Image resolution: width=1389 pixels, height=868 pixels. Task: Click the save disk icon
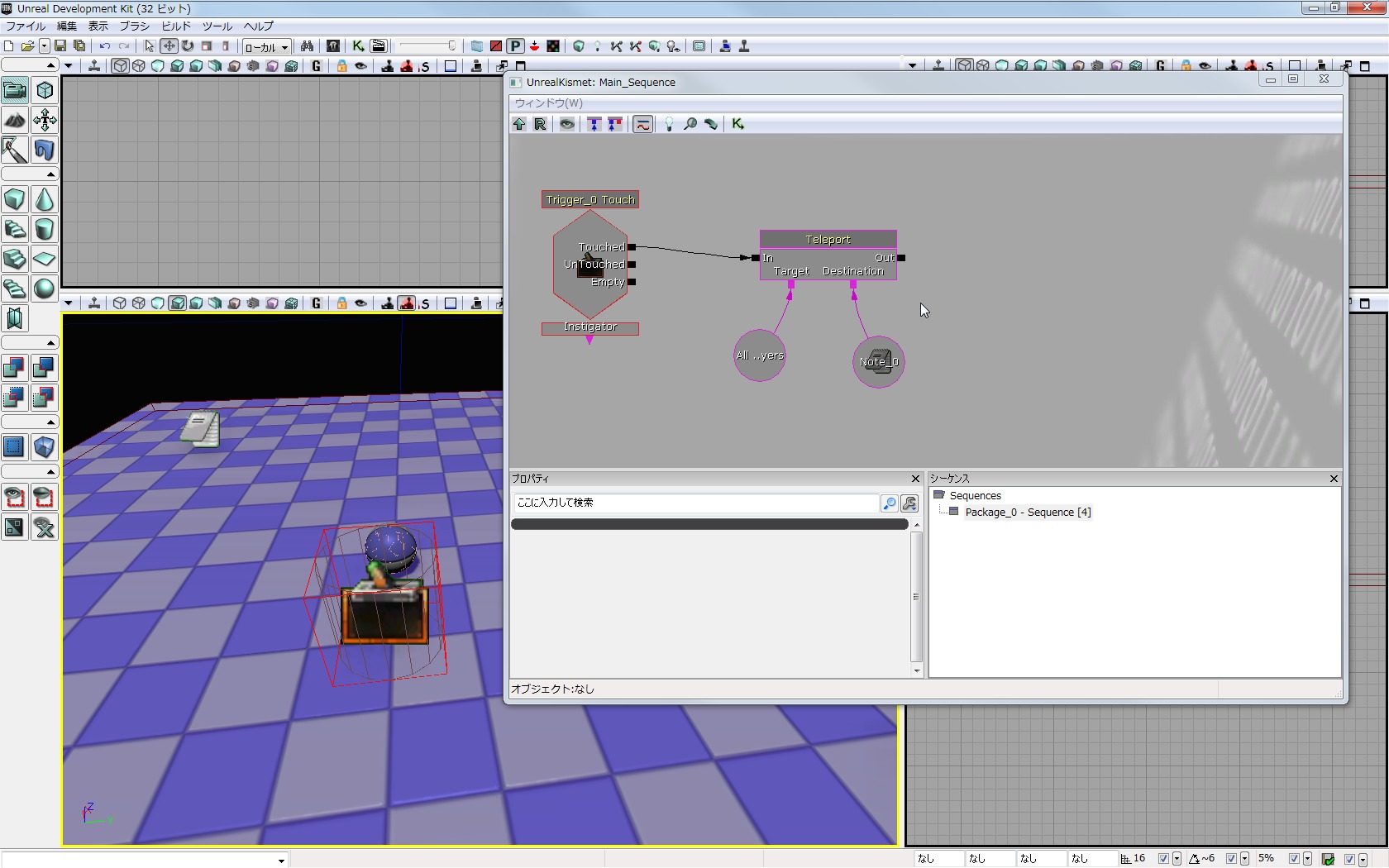pos(60,46)
